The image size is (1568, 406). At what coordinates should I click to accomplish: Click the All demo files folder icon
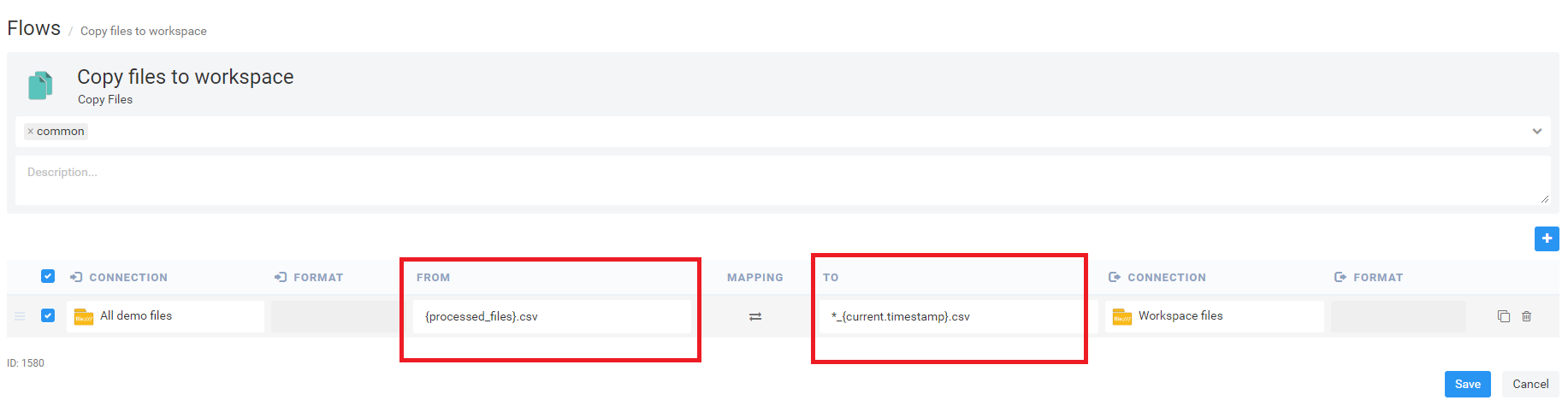click(84, 317)
